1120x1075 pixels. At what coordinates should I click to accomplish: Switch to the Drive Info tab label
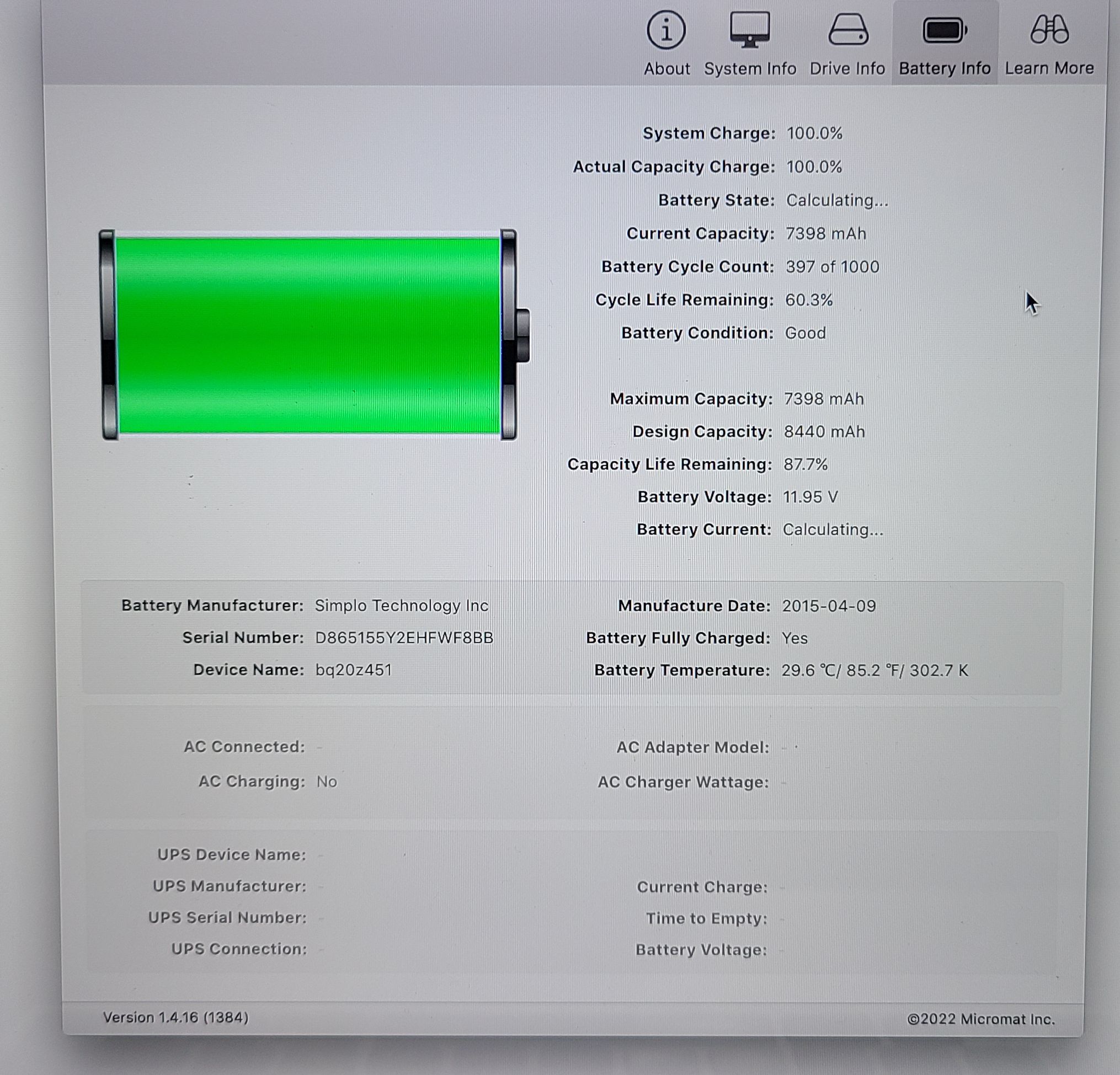847,68
